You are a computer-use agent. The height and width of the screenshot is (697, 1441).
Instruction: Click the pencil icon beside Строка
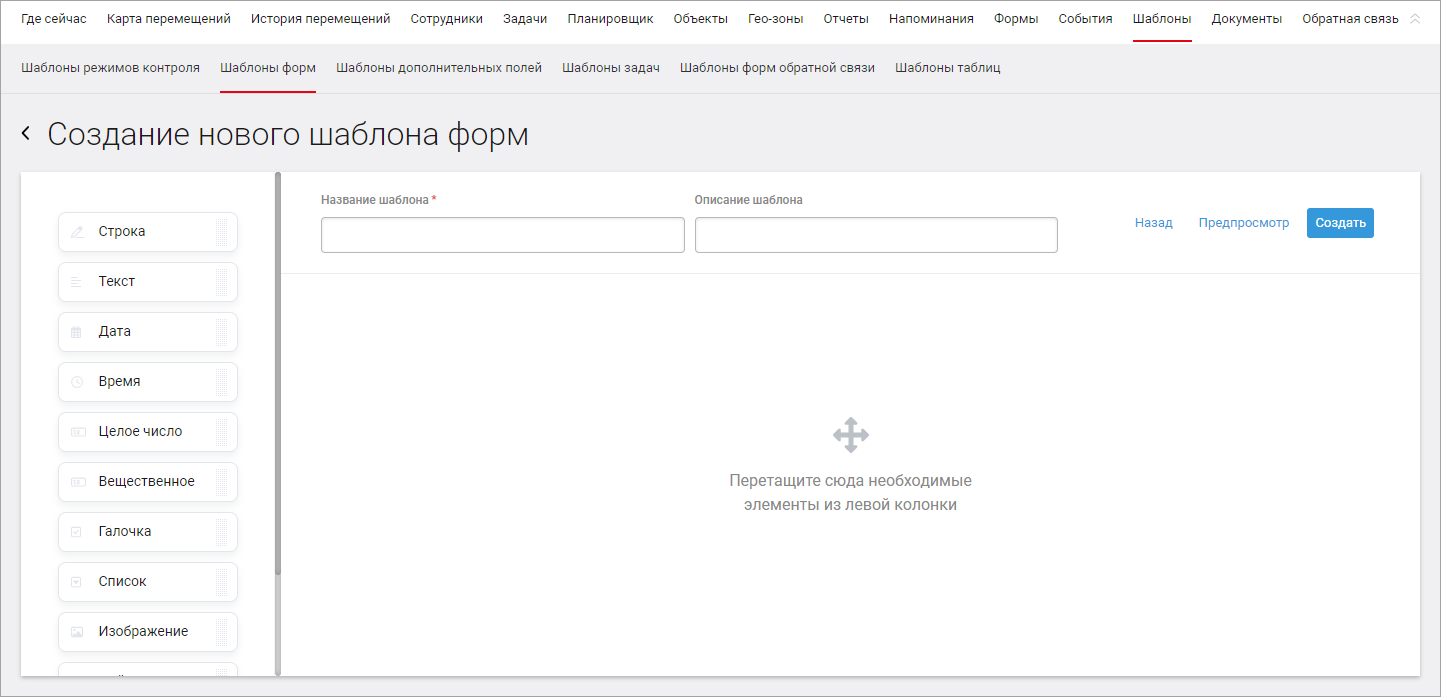(77, 232)
